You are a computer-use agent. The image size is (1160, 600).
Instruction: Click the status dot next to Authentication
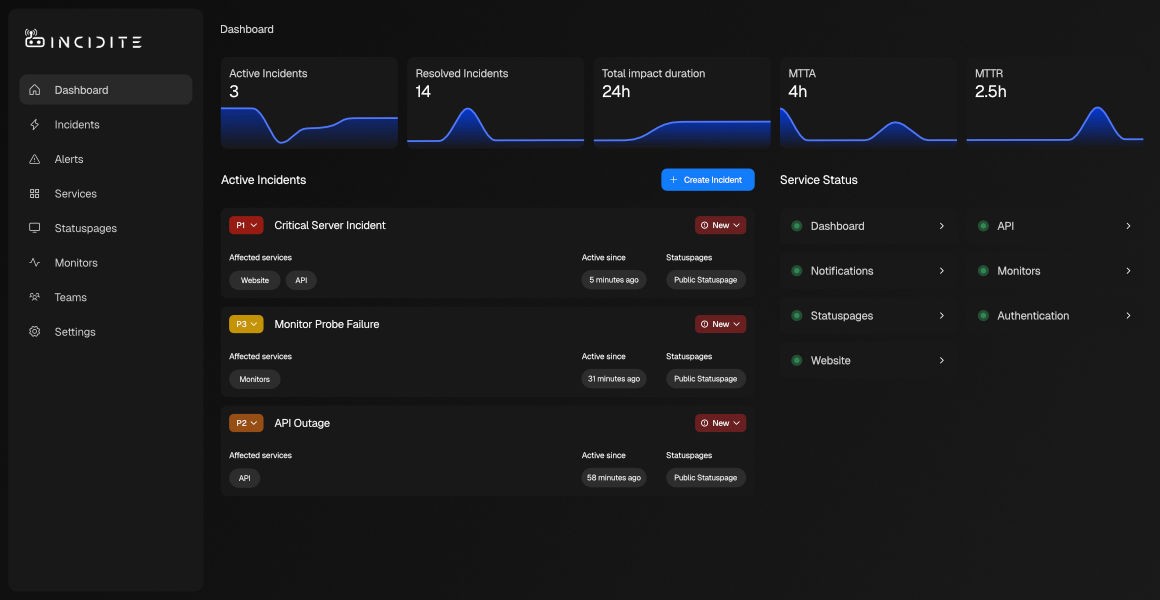tap(985, 315)
